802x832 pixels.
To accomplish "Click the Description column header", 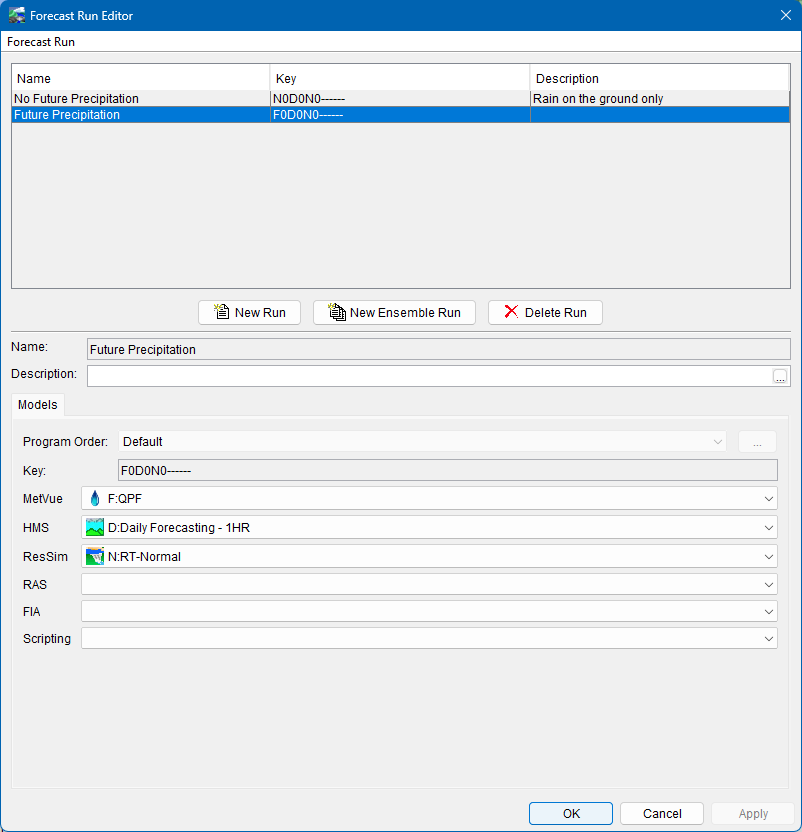I will pos(660,79).
